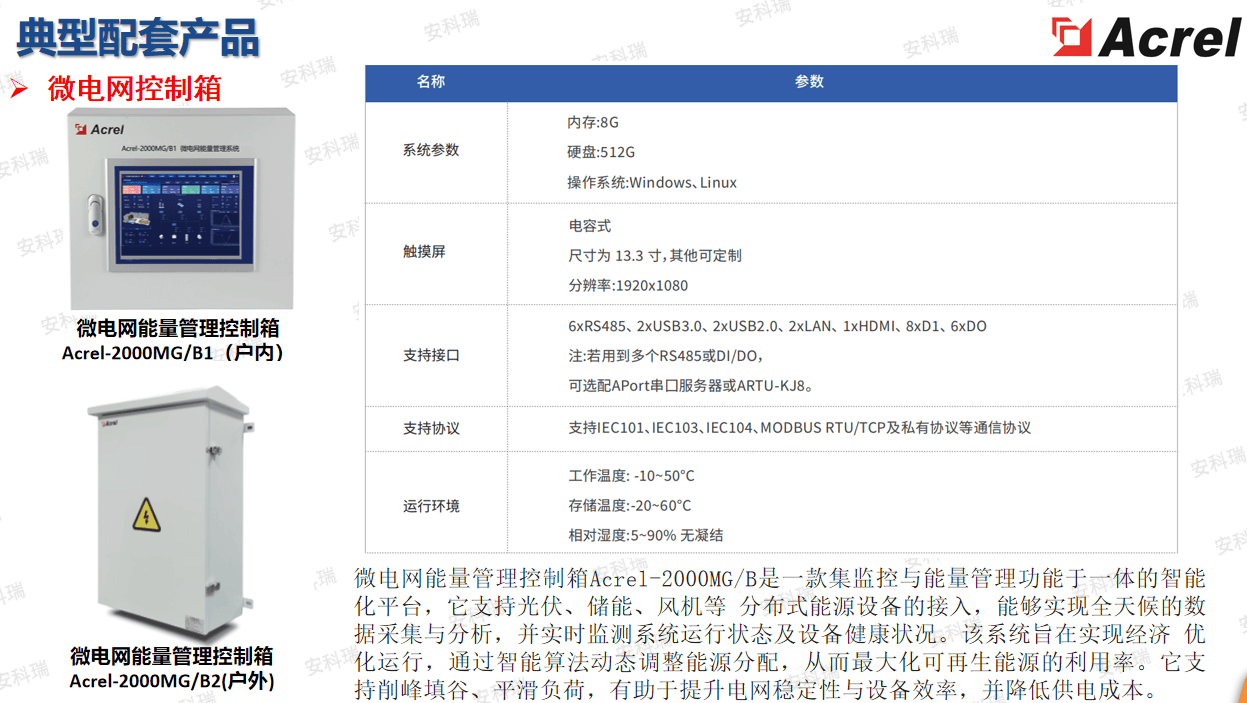
Task: Click the 支持协议 row label
Action: pyautogui.click(x=431, y=428)
